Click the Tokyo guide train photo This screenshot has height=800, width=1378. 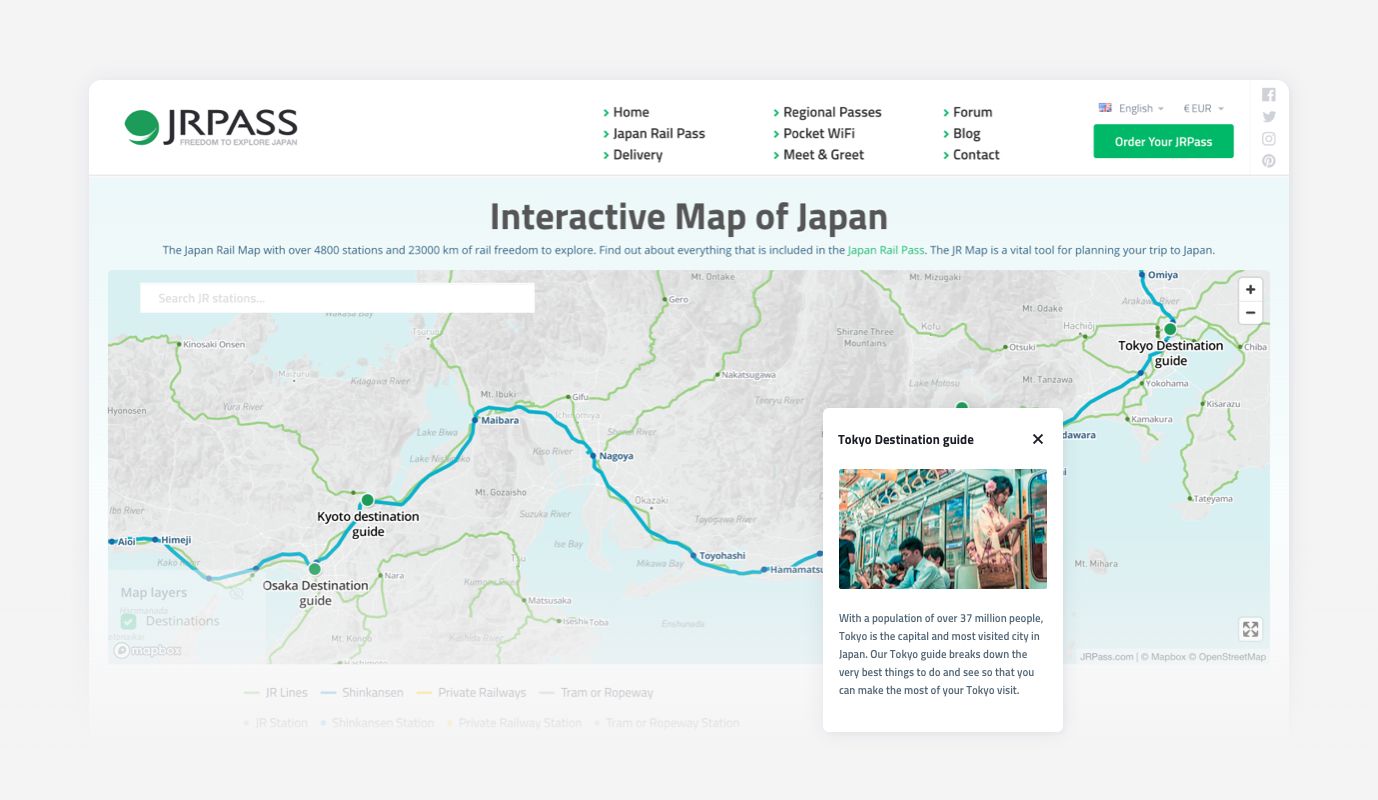tap(943, 529)
